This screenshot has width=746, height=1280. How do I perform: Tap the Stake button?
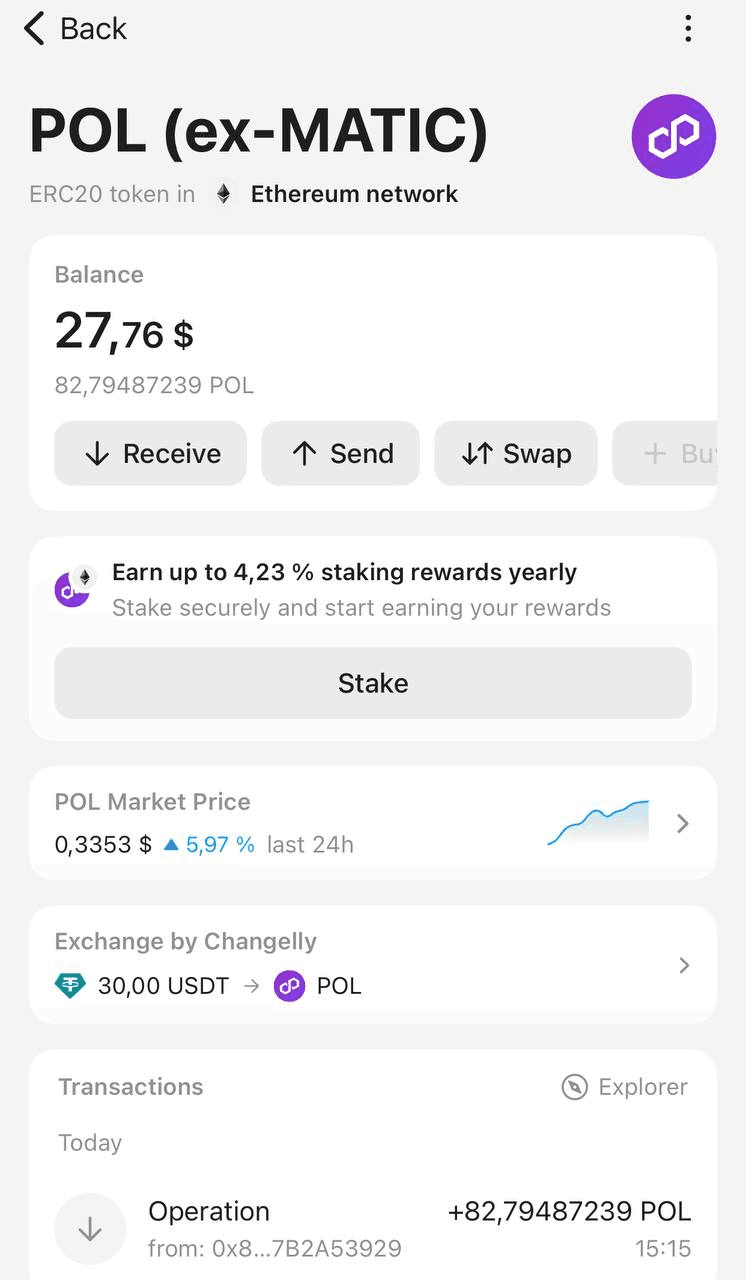coord(373,683)
